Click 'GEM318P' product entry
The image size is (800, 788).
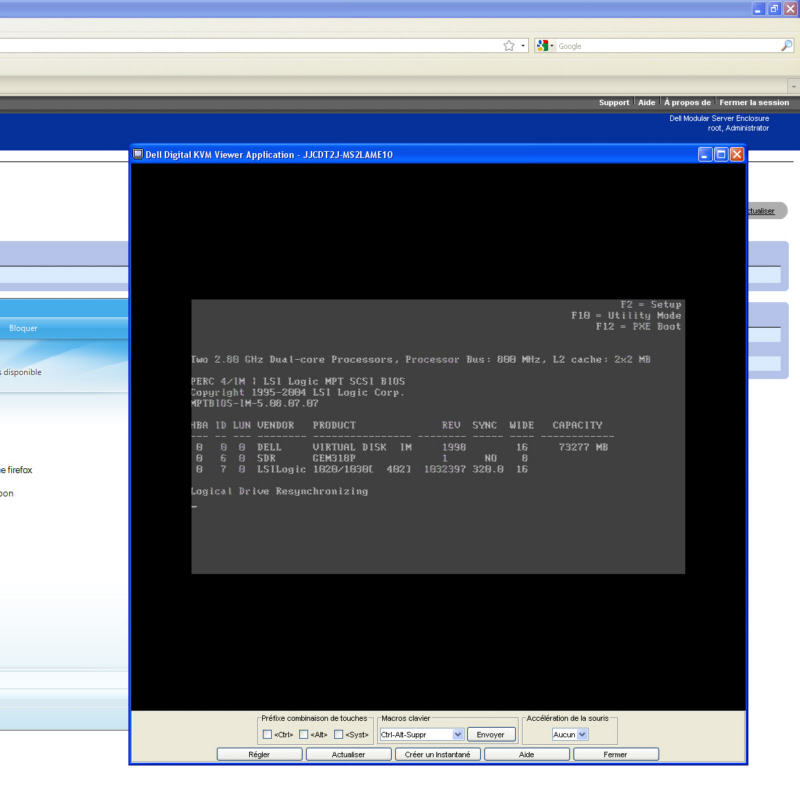pyautogui.click(x=334, y=458)
